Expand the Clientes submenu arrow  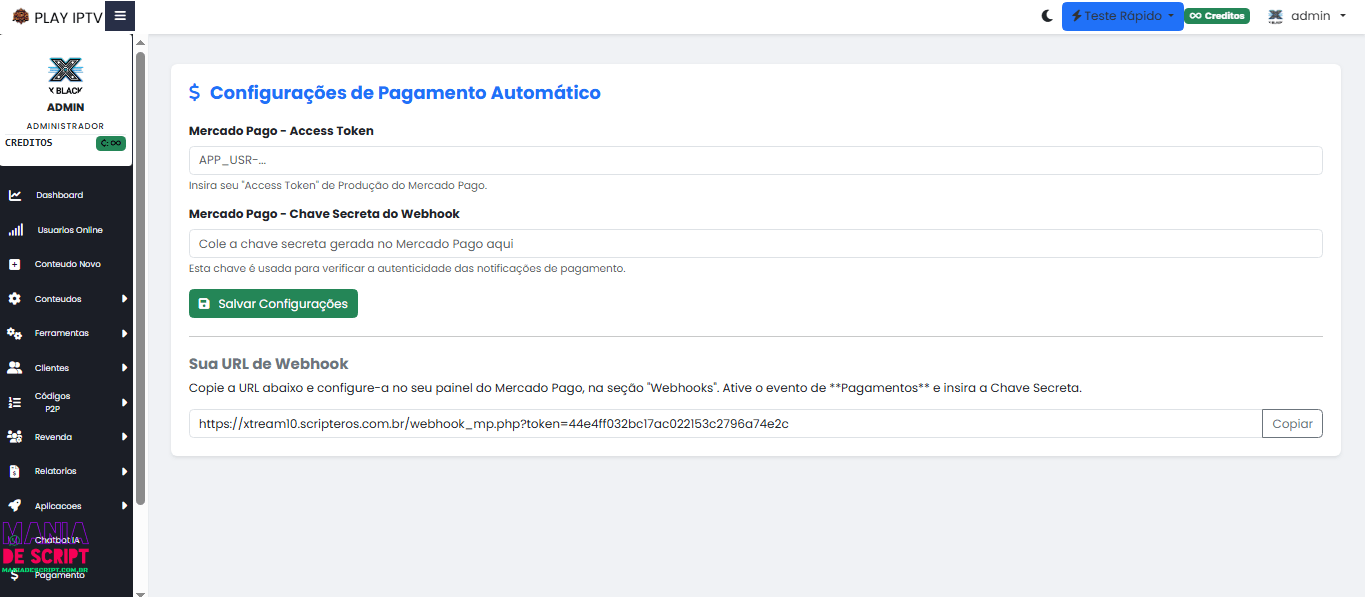pos(125,368)
